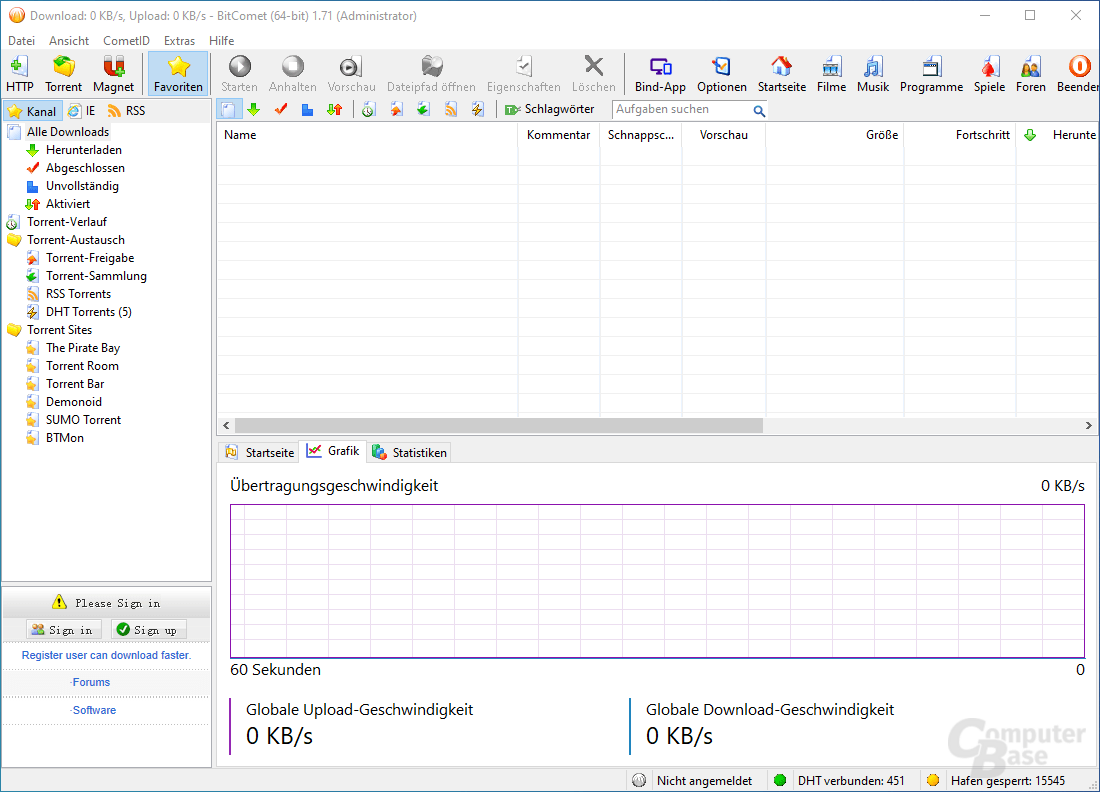Switch to the Kanal sidebar tab
Viewport: 1100px width, 792px height.
[32, 111]
